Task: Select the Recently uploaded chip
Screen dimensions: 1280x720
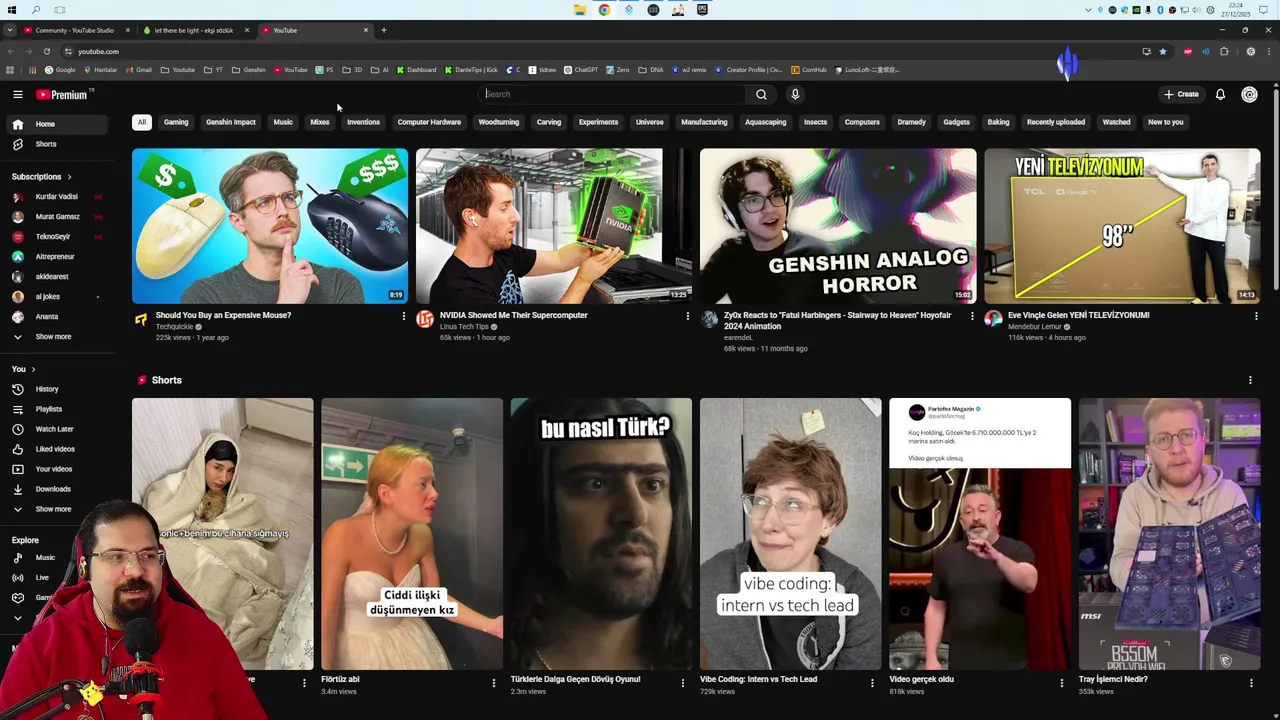Action: click(x=1056, y=122)
